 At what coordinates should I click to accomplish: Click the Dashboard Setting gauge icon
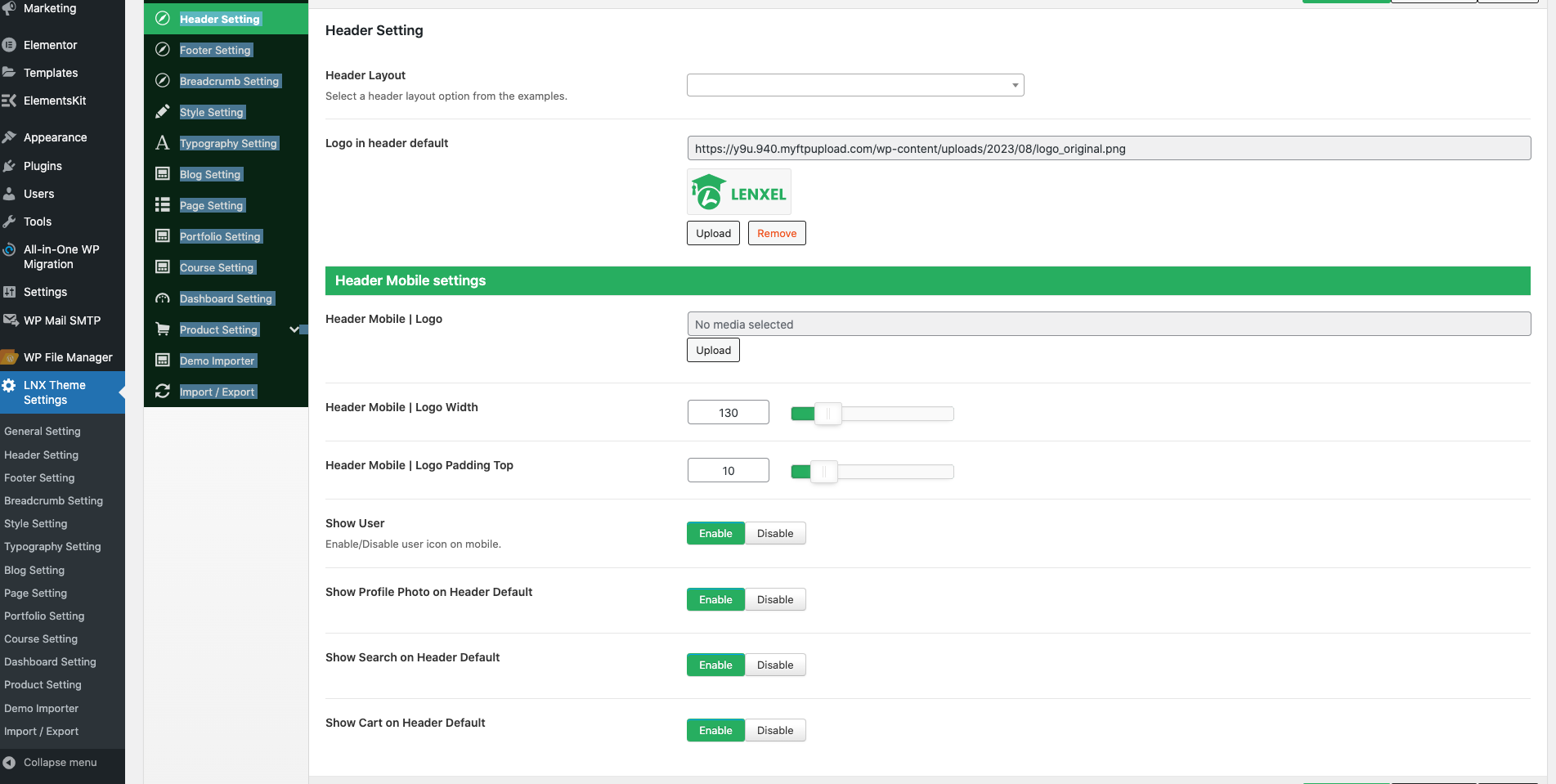pyautogui.click(x=163, y=298)
